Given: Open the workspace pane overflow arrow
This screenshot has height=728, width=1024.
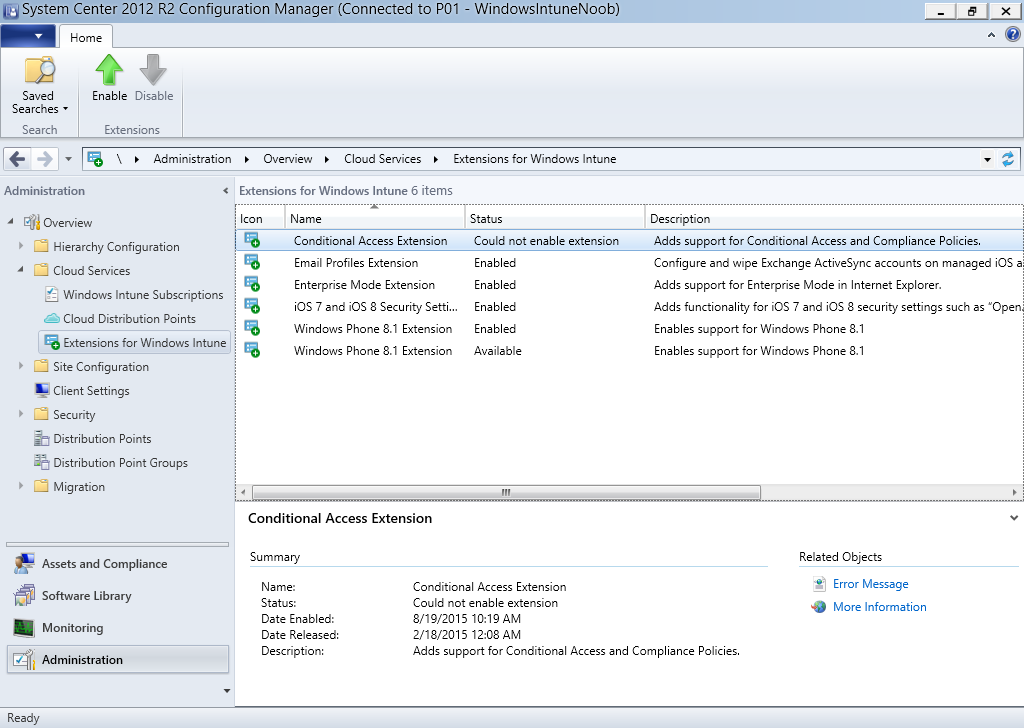Looking at the screenshot, I should [227, 691].
